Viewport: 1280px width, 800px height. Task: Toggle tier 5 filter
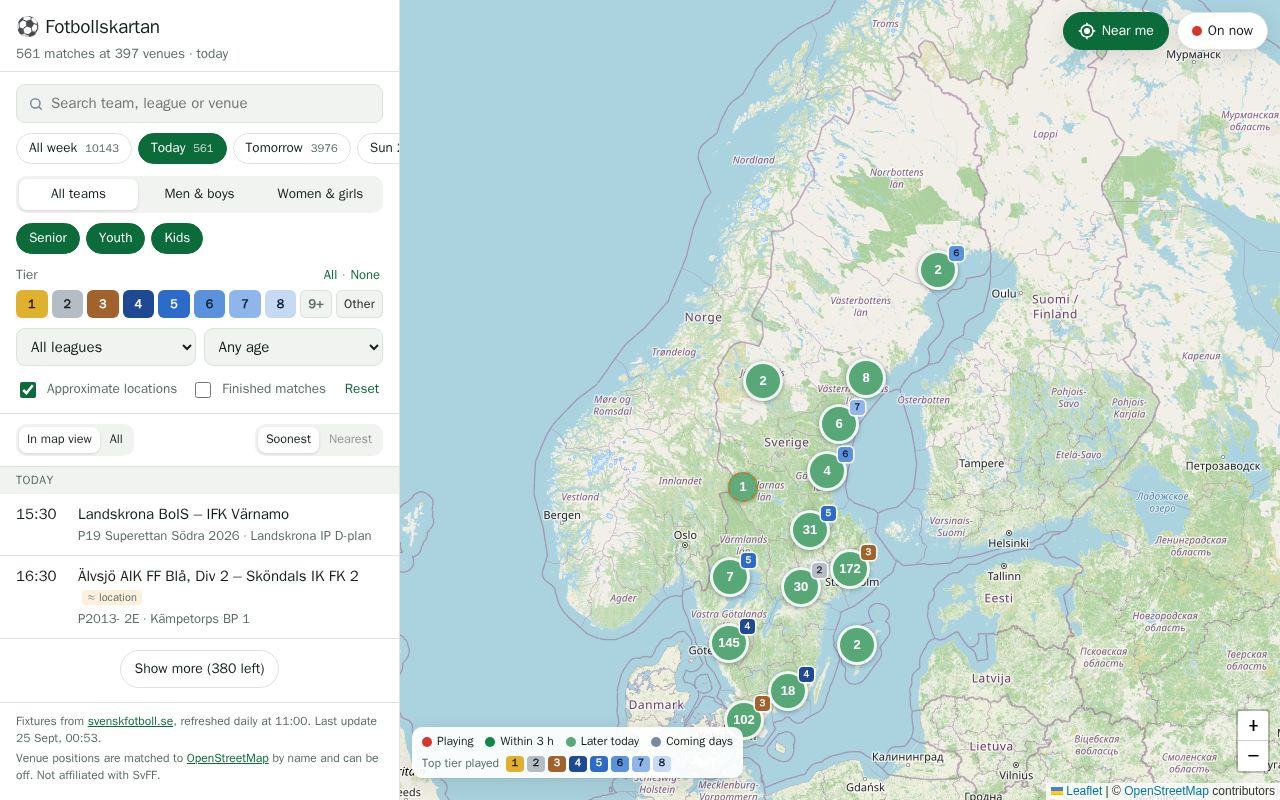[174, 304]
